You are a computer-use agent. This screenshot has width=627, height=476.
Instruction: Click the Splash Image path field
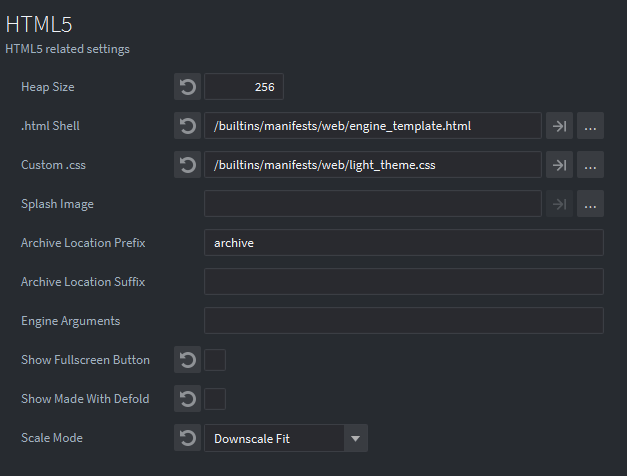(373, 204)
